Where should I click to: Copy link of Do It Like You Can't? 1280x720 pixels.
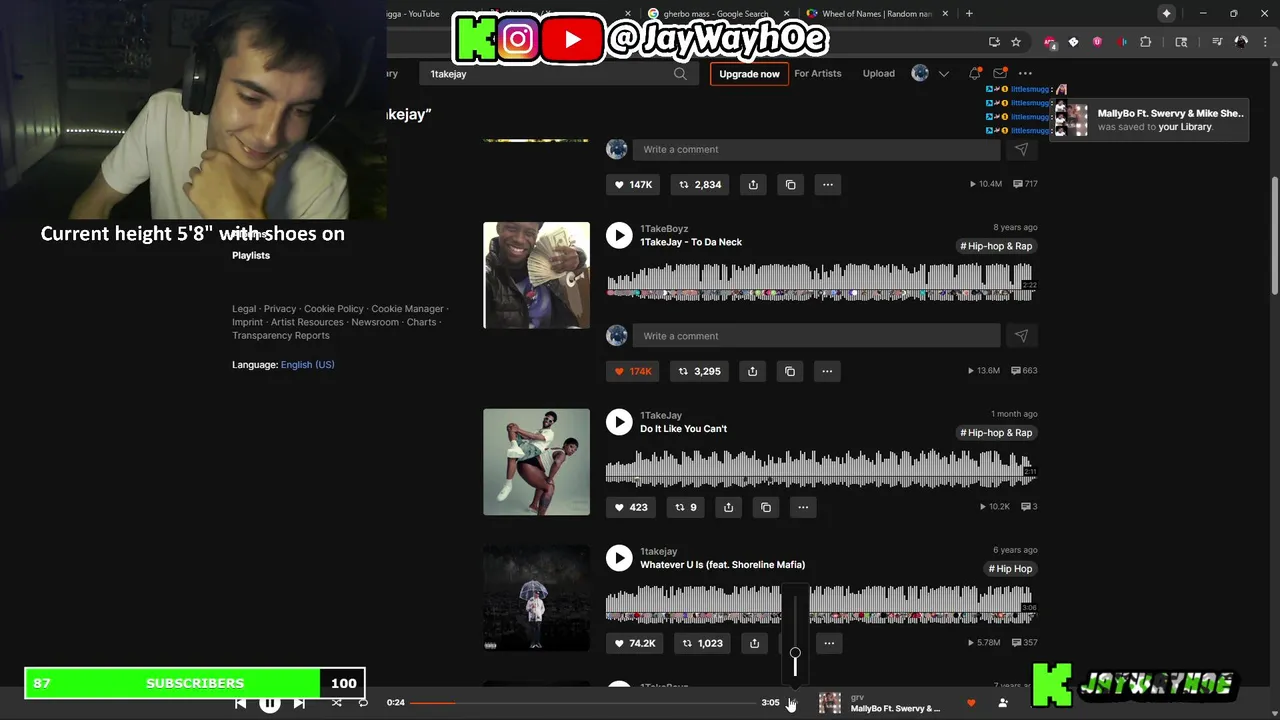(x=766, y=507)
